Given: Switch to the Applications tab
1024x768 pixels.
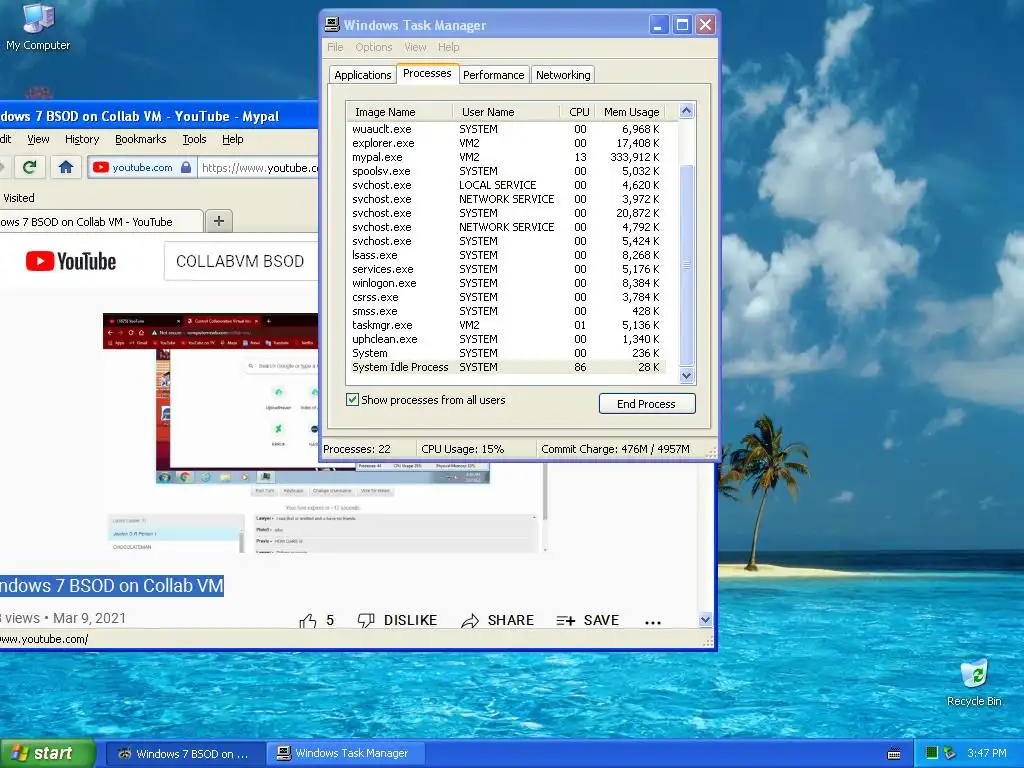Looking at the screenshot, I should tap(362, 75).
